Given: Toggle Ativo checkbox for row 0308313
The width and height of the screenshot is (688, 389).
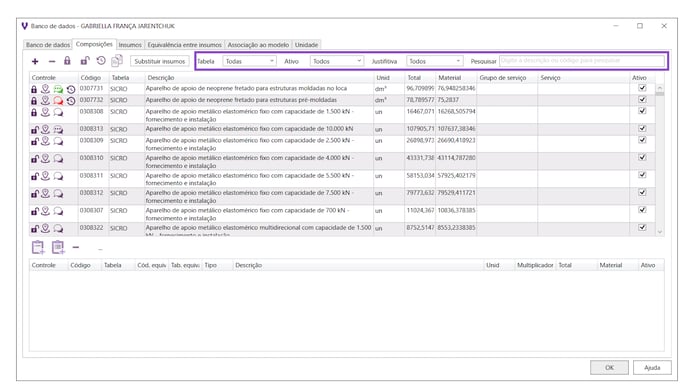Looking at the screenshot, I should click(x=642, y=128).
